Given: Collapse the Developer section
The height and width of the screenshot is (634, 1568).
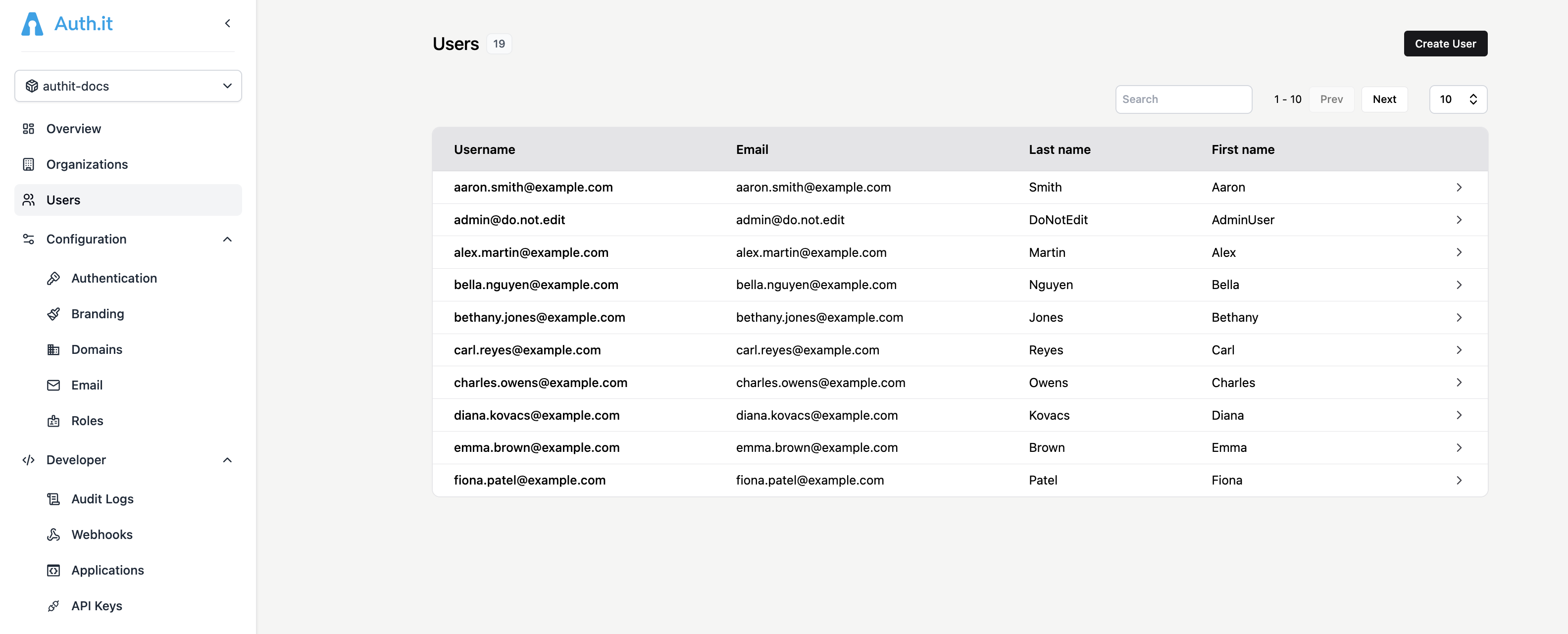Looking at the screenshot, I should pyautogui.click(x=227, y=460).
